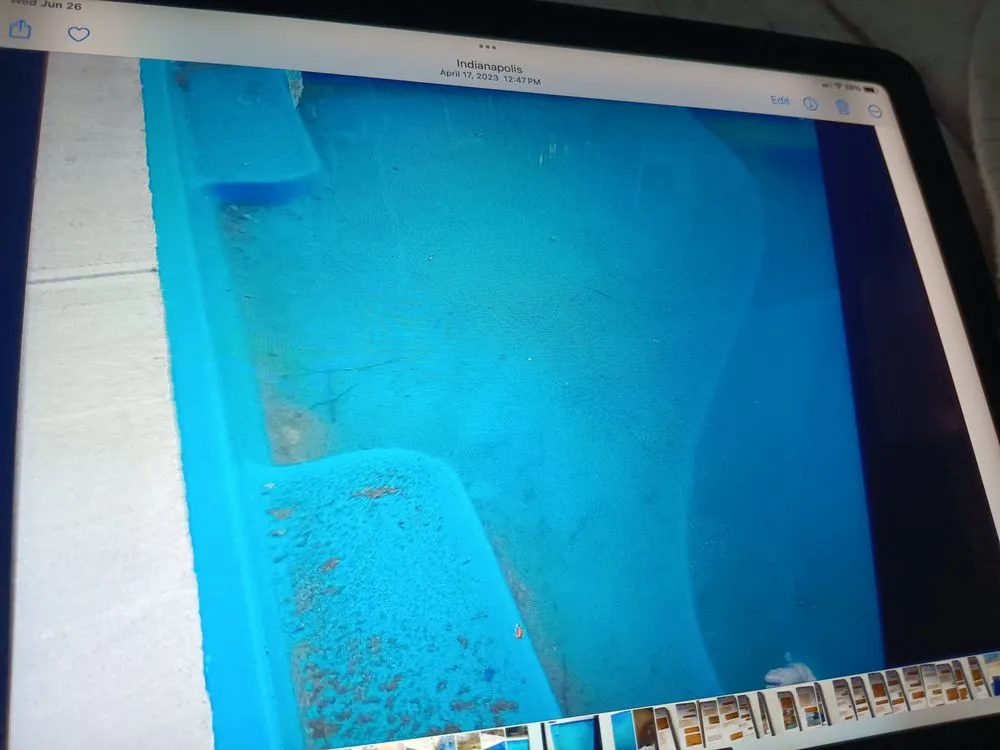Viewport: 1000px width, 750px height.
Task: Show photo info with the Info icon
Action: tap(810, 104)
